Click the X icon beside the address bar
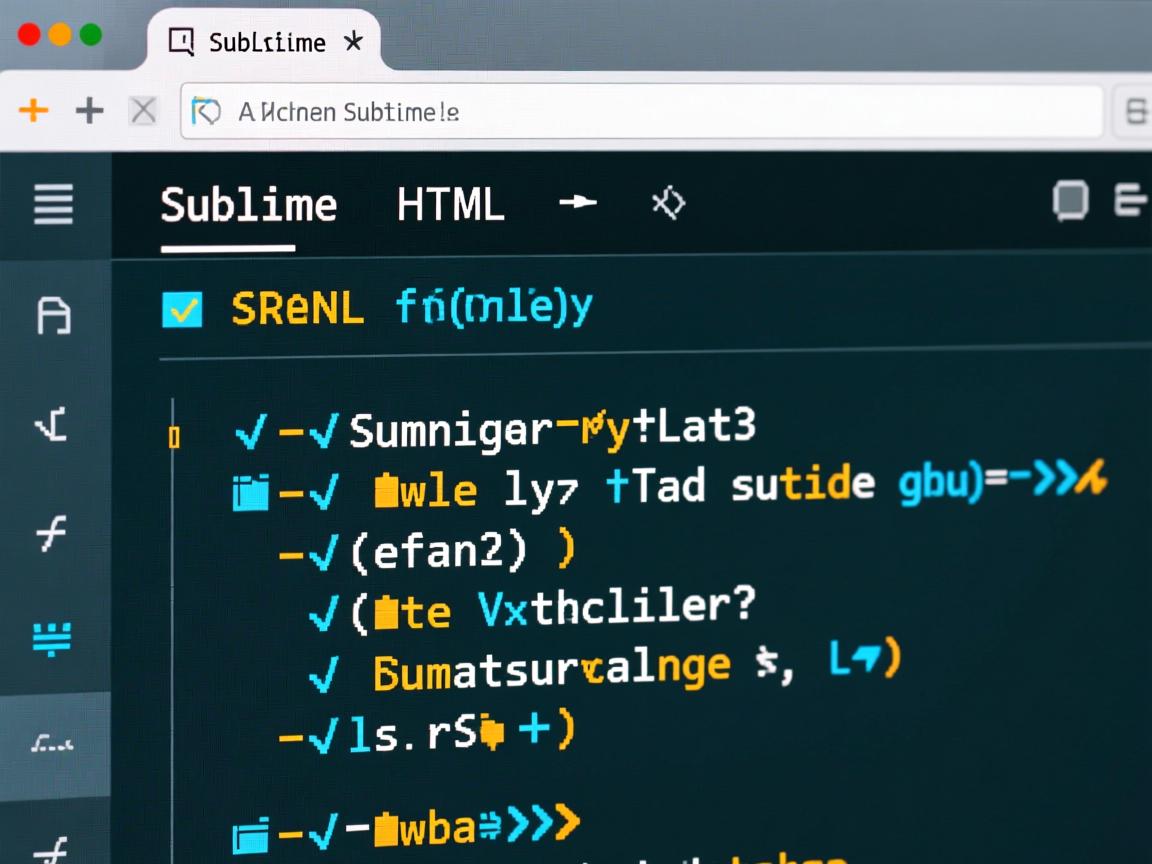 (144, 111)
